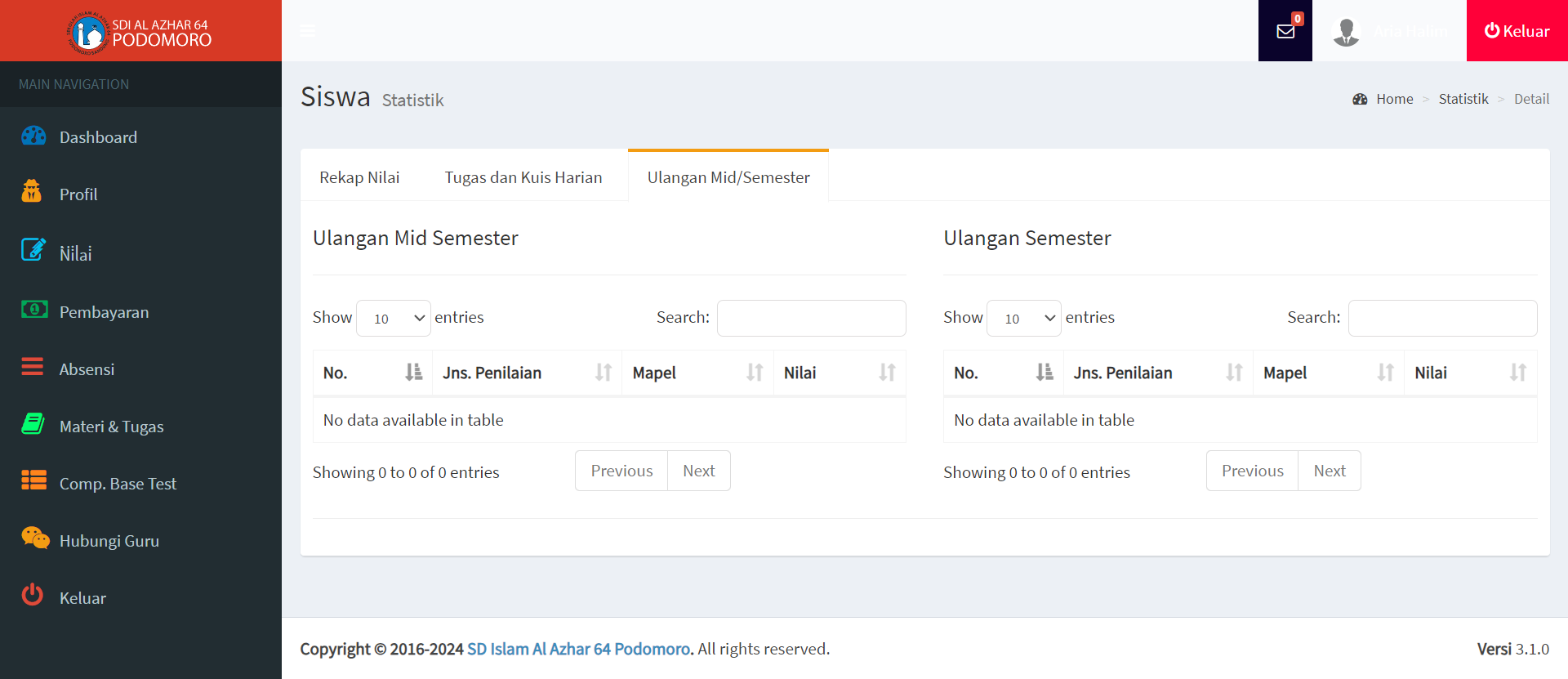
Task: Click Next in Mid Semester pagination
Action: 698,471
